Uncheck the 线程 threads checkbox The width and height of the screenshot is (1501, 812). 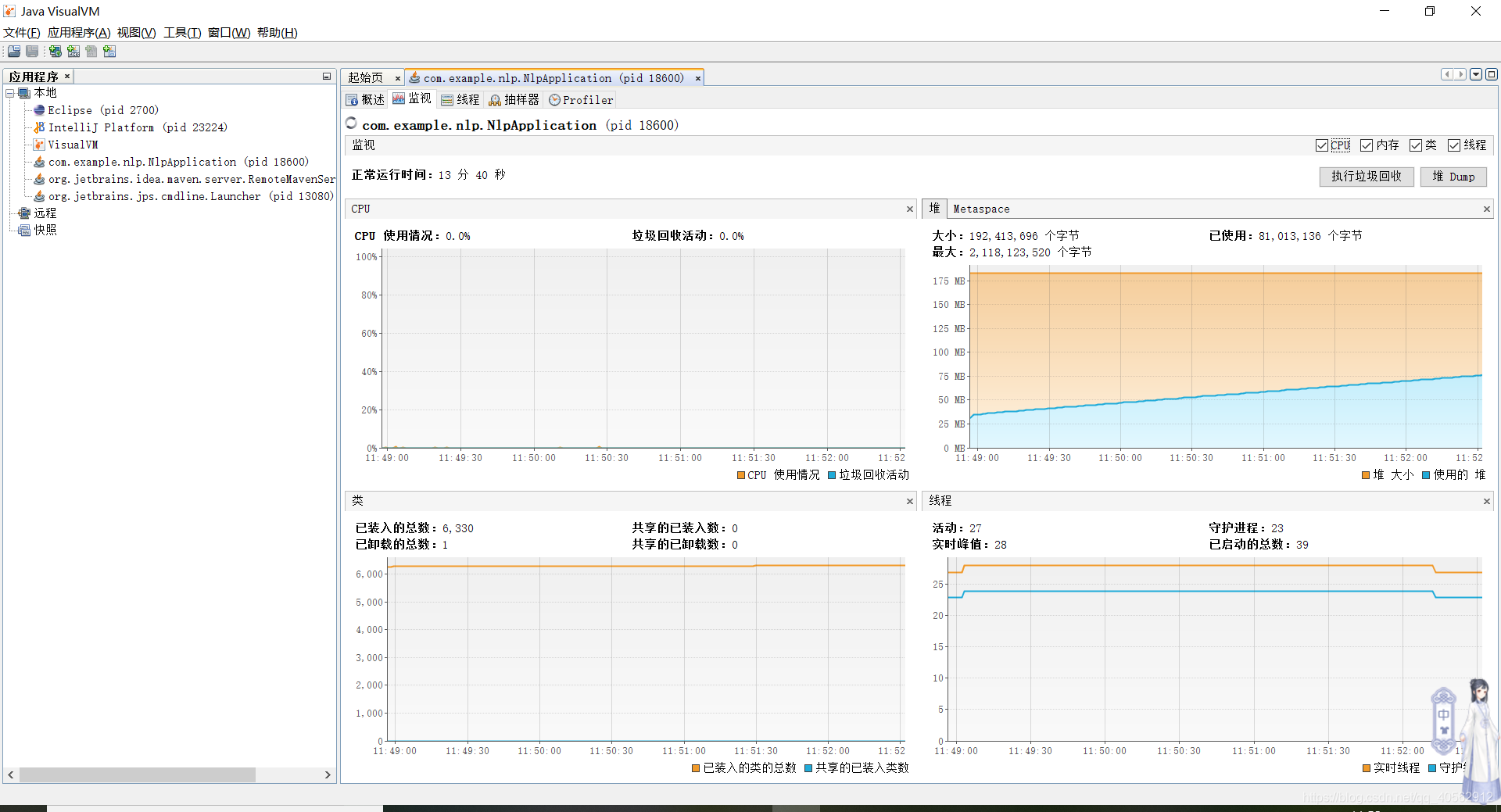(1454, 145)
